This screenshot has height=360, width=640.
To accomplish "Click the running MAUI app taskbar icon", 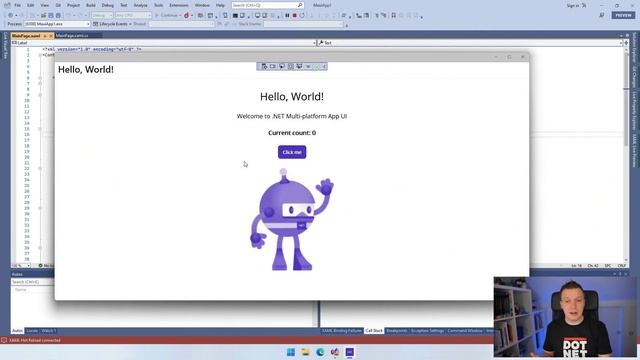I will tap(349, 352).
